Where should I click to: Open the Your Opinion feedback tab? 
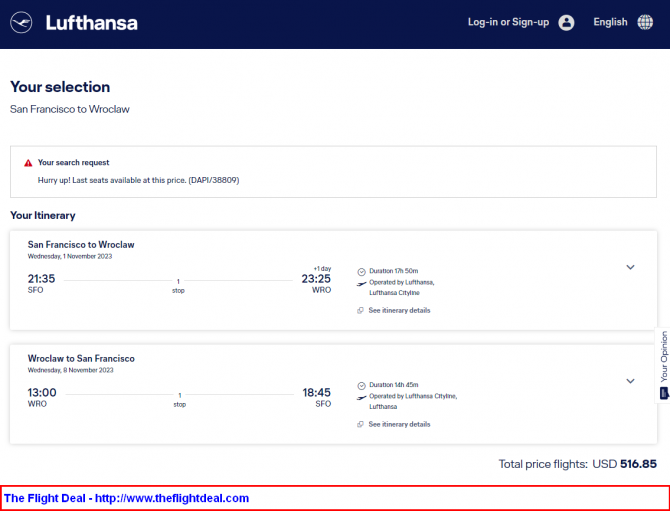pyautogui.click(x=663, y=365)
